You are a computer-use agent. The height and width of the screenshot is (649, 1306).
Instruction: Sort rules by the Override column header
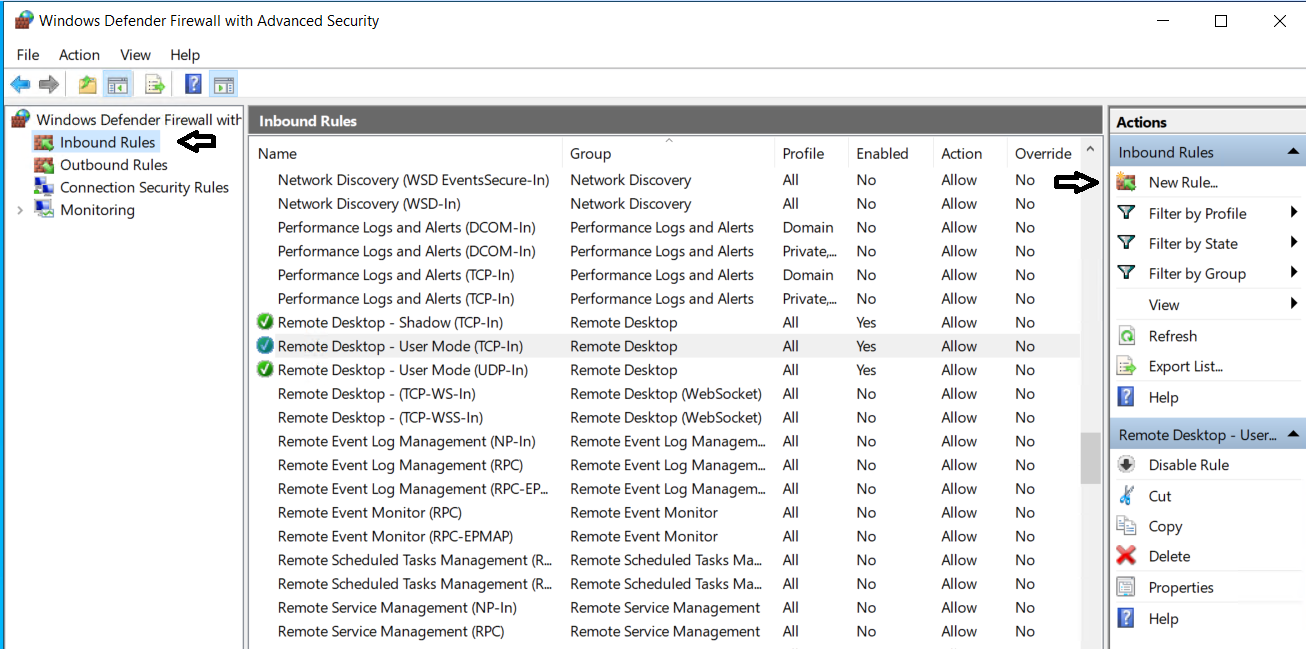pyautogui.click(x=1043, y=153)
